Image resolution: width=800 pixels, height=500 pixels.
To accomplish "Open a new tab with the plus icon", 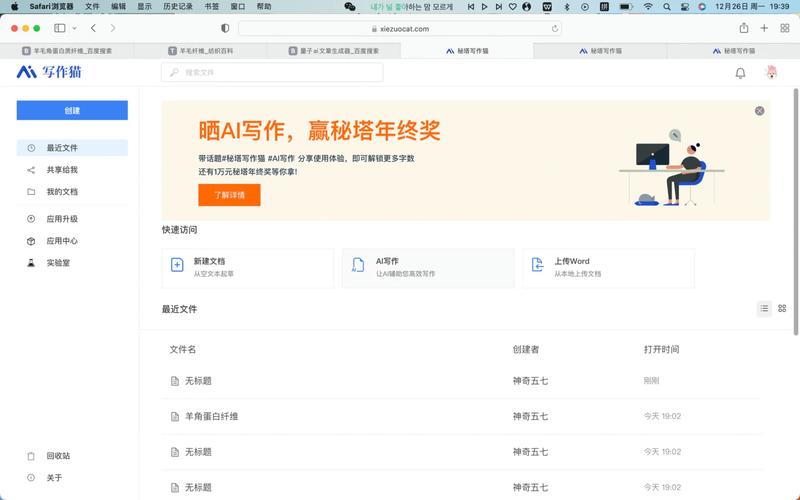I will (764, 28).
